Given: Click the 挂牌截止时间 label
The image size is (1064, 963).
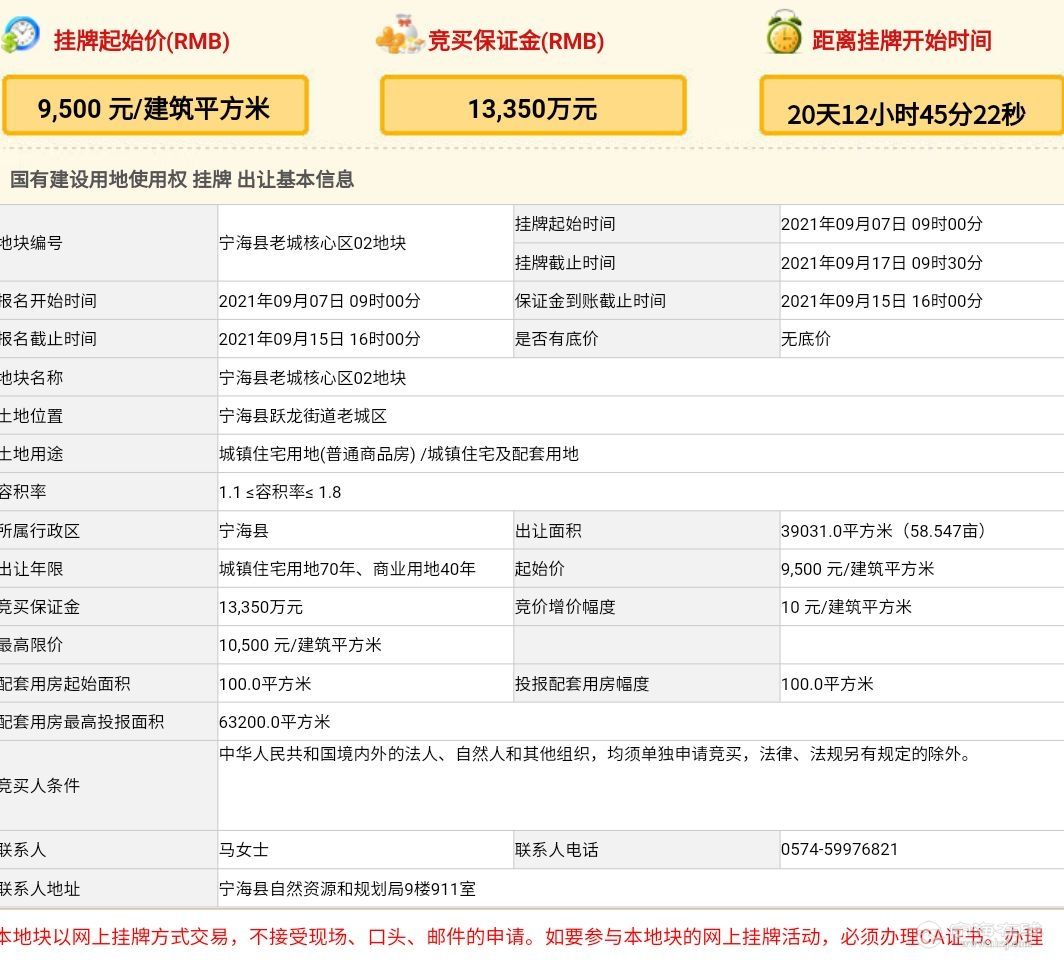Looking at the screenshot, I should pyautogui.click(x=565, y=263).
